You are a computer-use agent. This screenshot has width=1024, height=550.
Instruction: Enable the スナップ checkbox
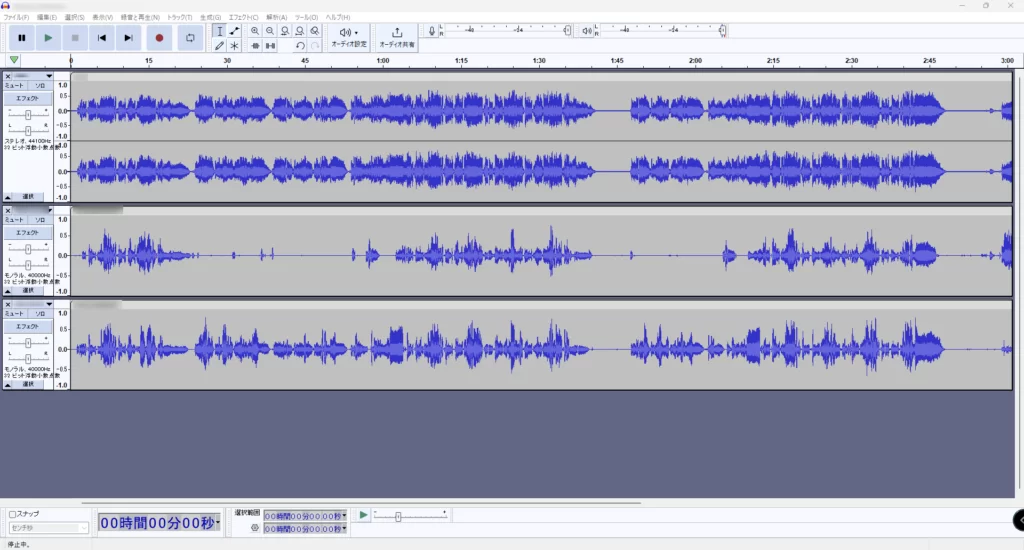13,515
